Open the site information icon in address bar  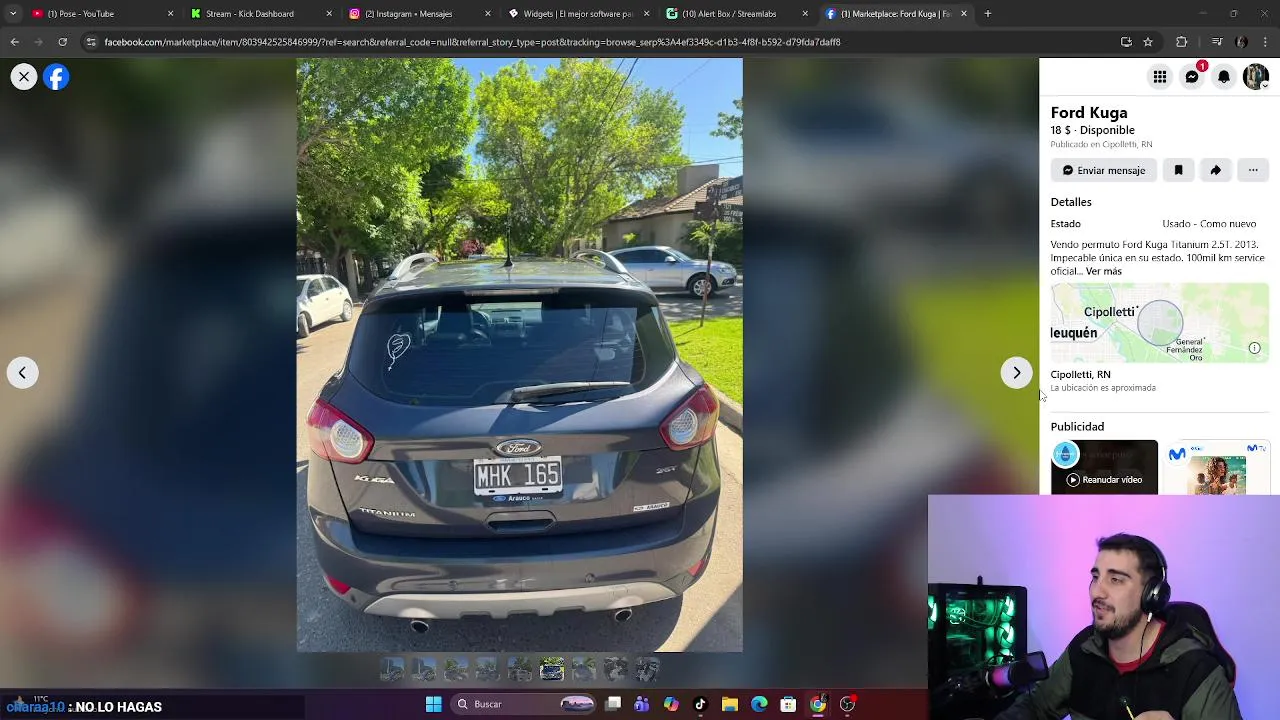[91, 42]
